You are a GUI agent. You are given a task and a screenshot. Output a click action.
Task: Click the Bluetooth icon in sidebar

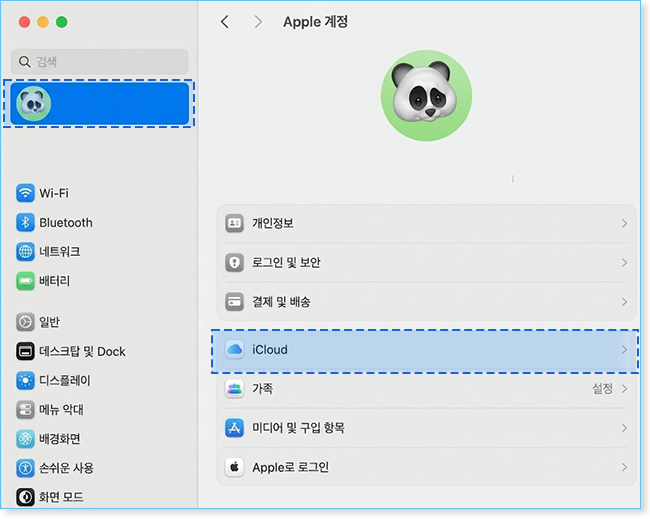tap(25, 223)
